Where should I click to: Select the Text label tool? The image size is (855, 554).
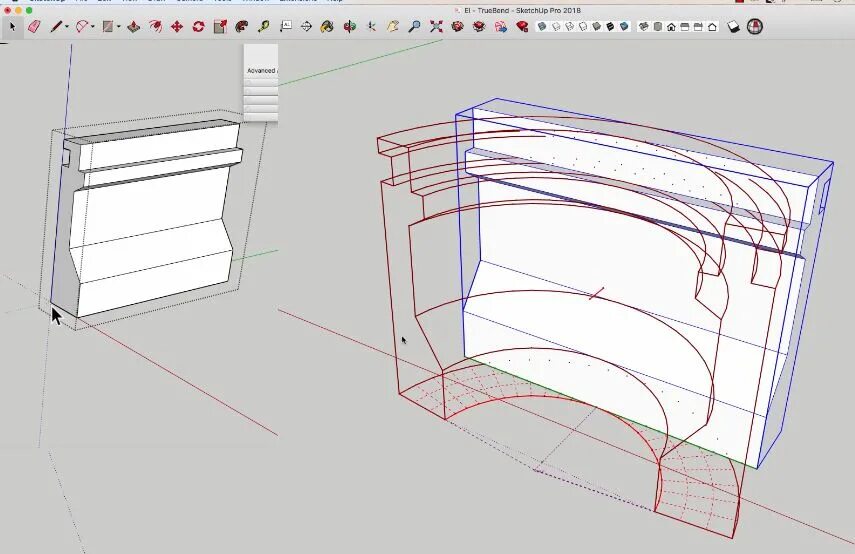285,26
